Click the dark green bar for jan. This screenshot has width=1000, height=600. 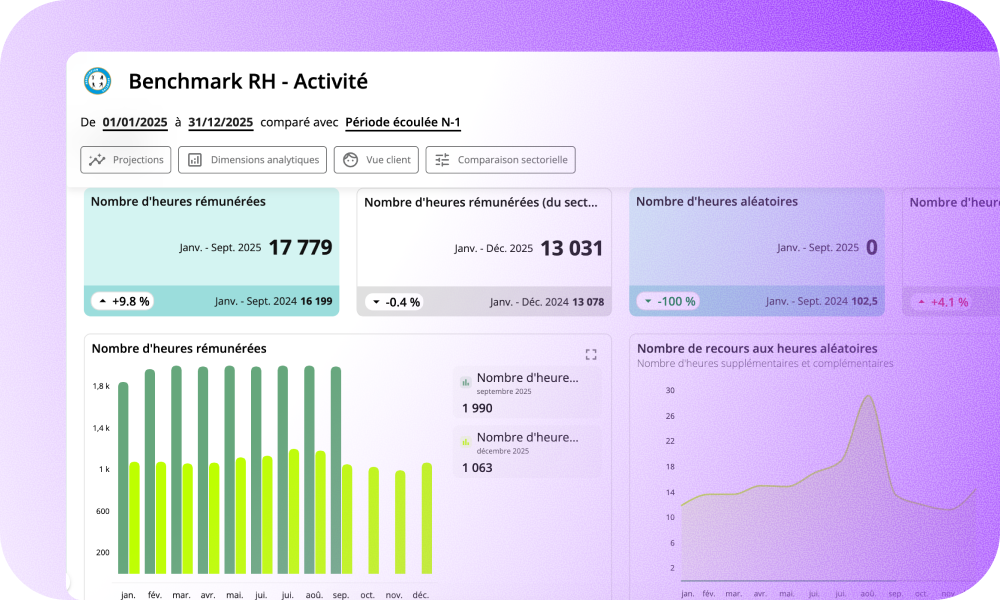[123, 478]
